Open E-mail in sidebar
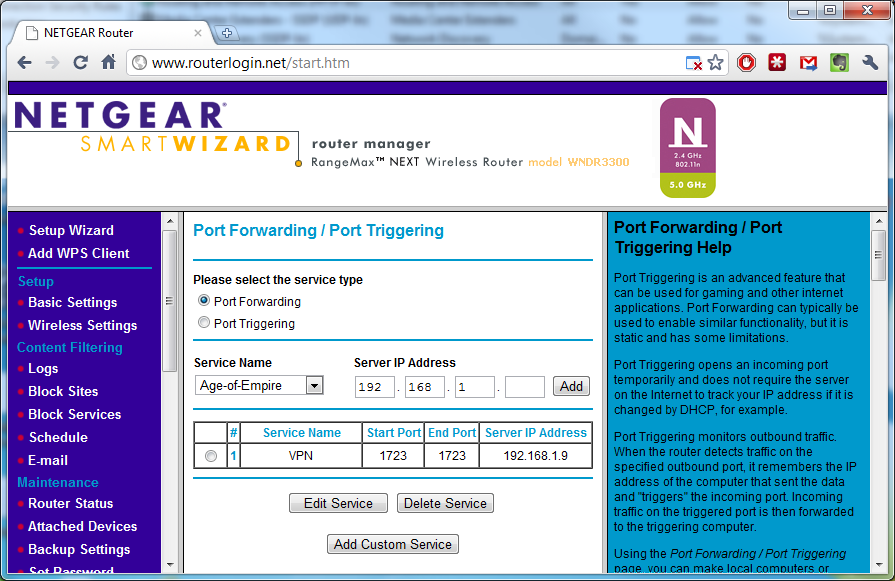Viewport: 895px width, 581px height. click(48, 460)
